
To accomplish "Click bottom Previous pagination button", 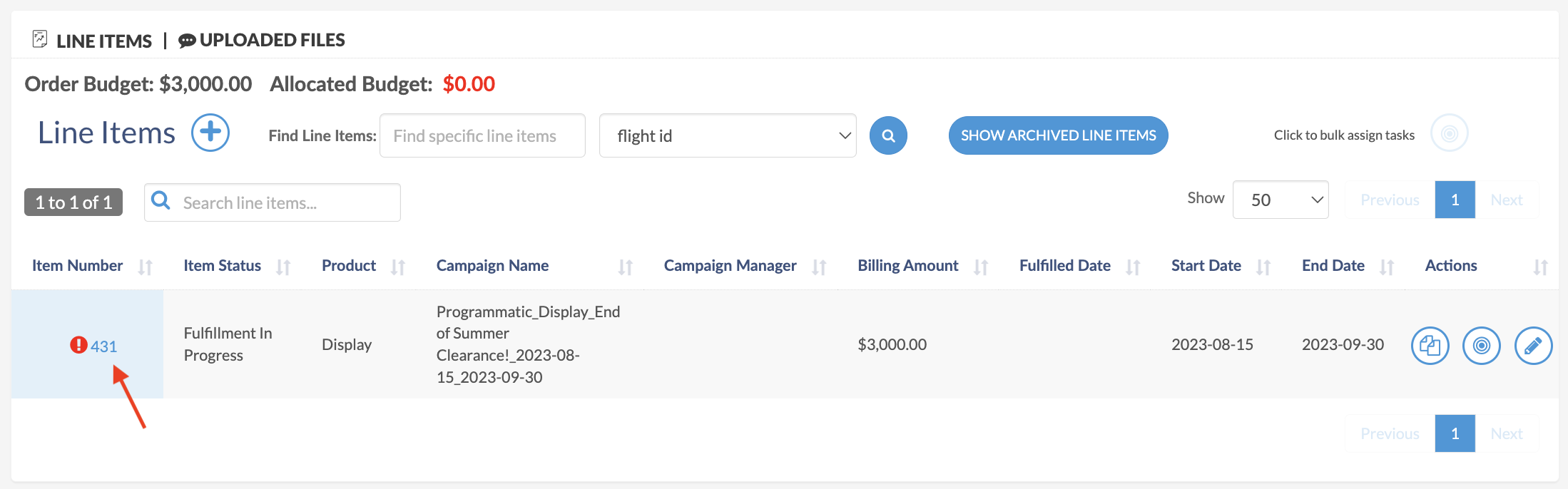I will pos(1390,433).
